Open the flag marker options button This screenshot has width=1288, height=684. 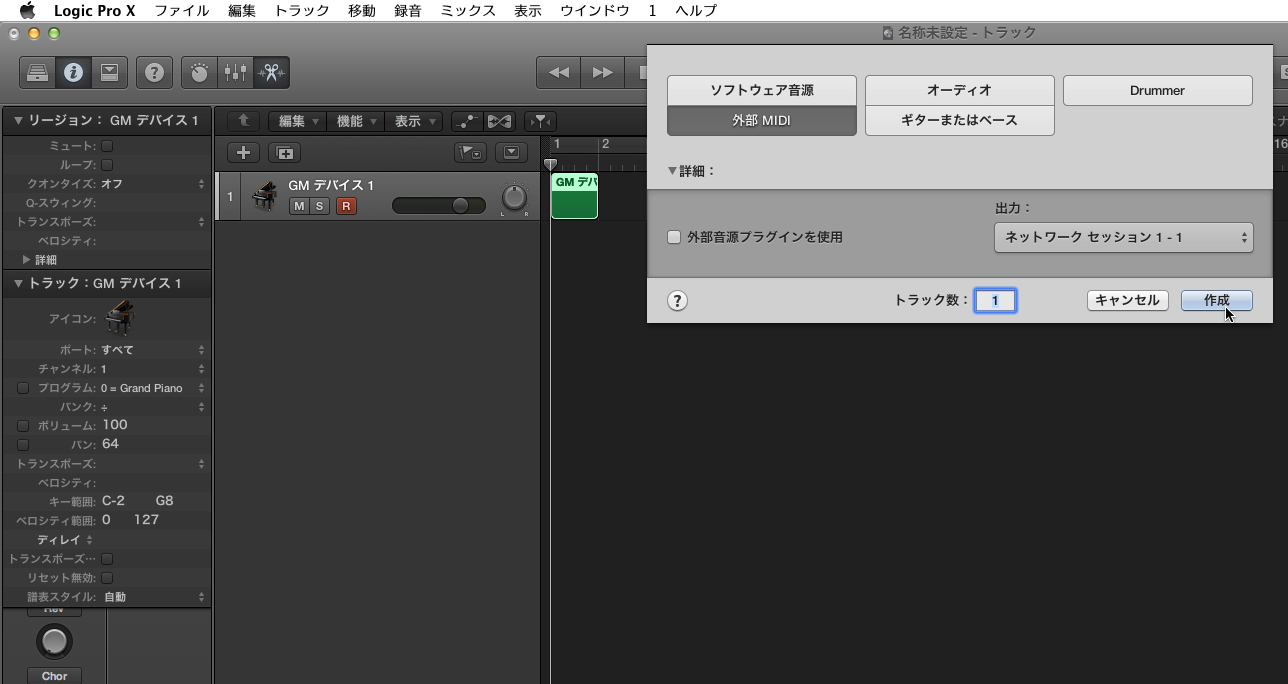469,153
